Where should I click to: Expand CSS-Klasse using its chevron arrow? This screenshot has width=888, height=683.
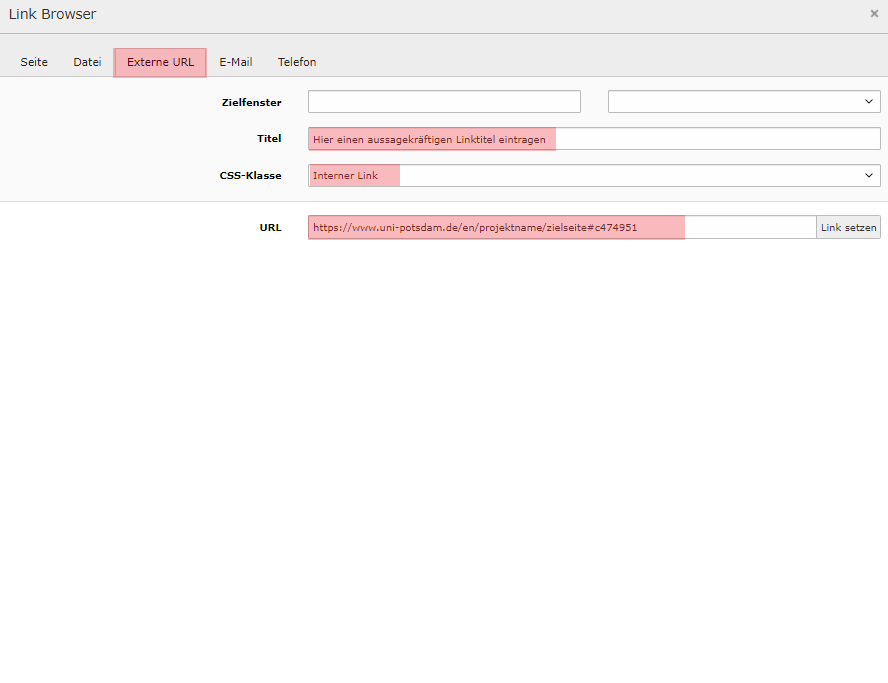869,176
